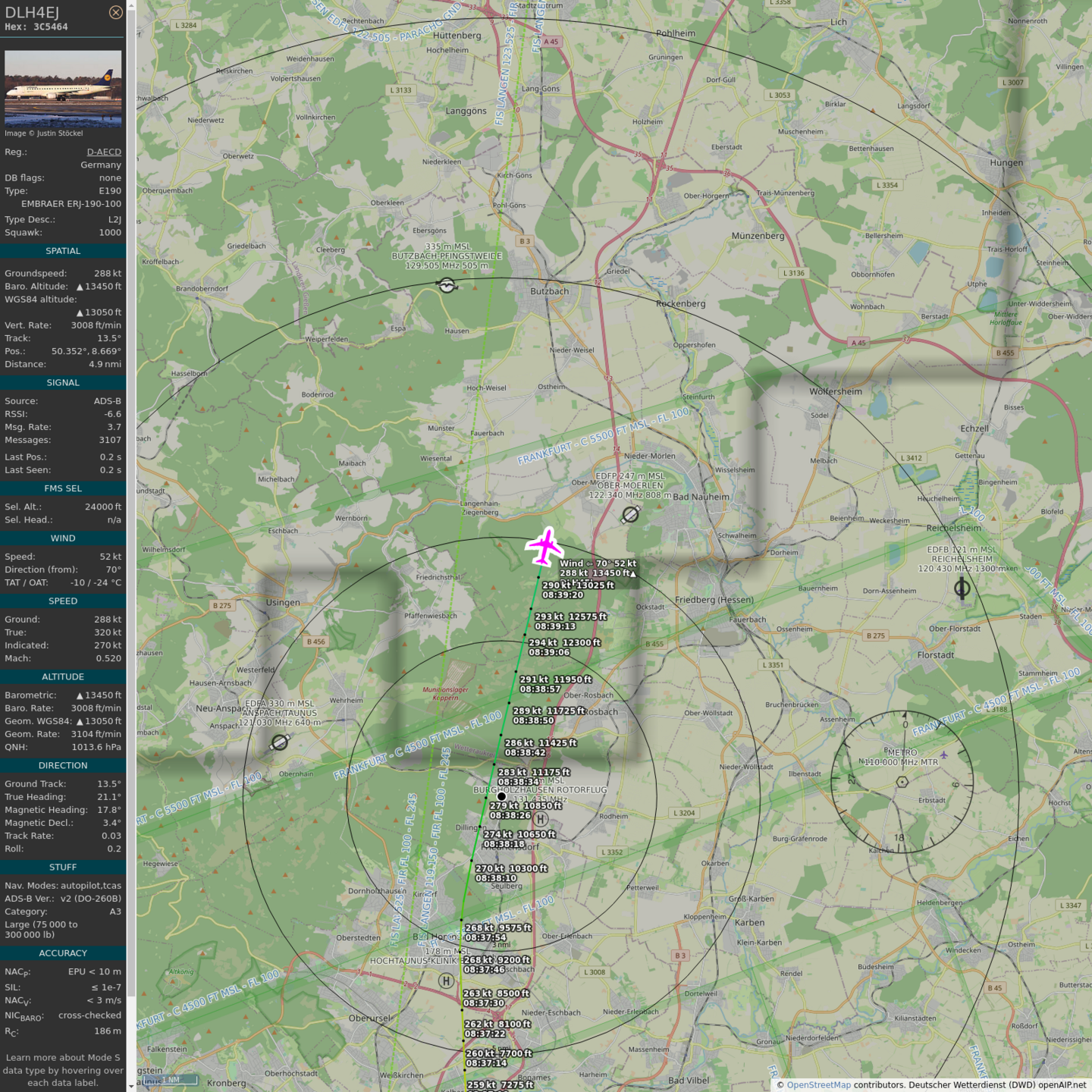Click the Reichelsheim airport symbol

tap(962, 588)
